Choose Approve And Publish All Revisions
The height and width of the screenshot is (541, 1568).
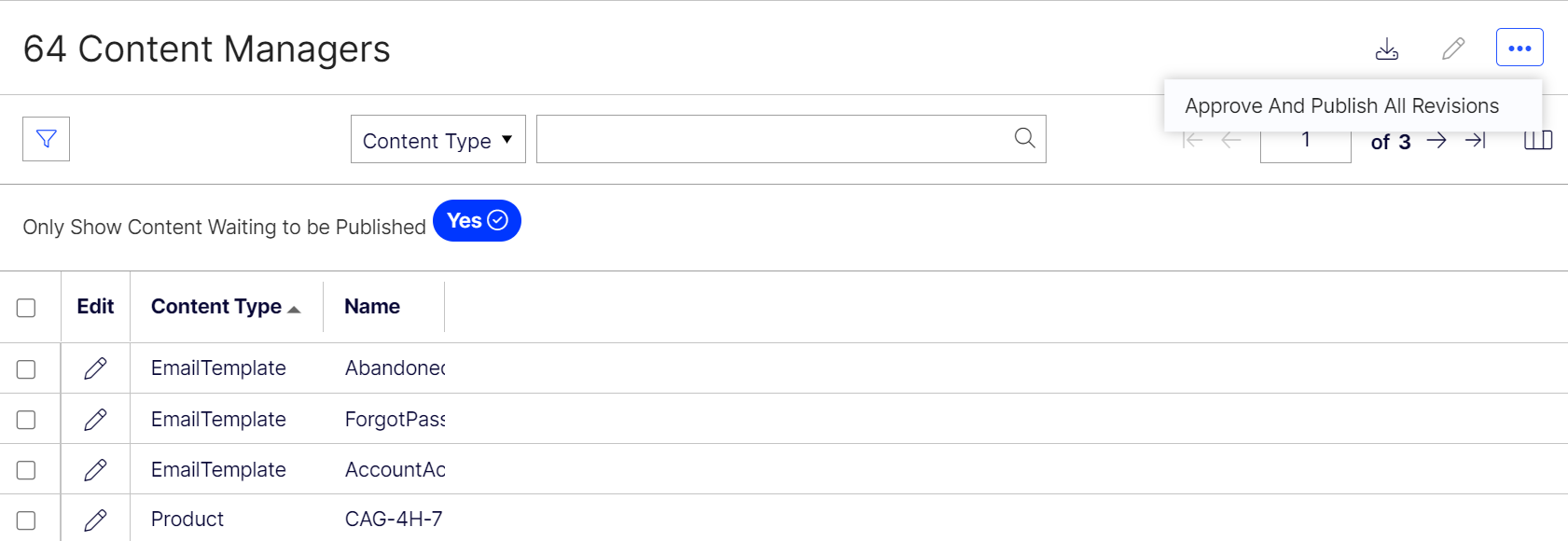(1341, 105)
